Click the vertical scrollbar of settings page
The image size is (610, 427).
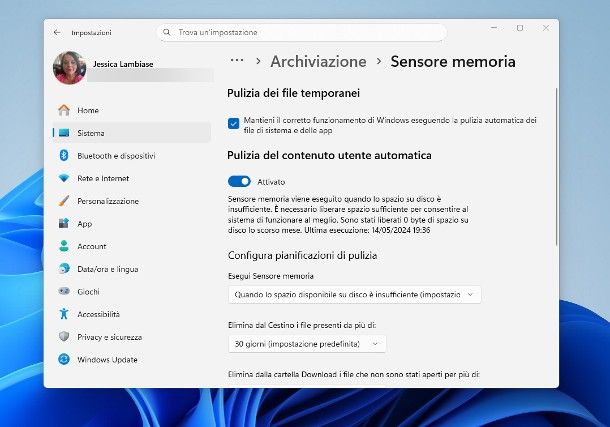[556, 166]
